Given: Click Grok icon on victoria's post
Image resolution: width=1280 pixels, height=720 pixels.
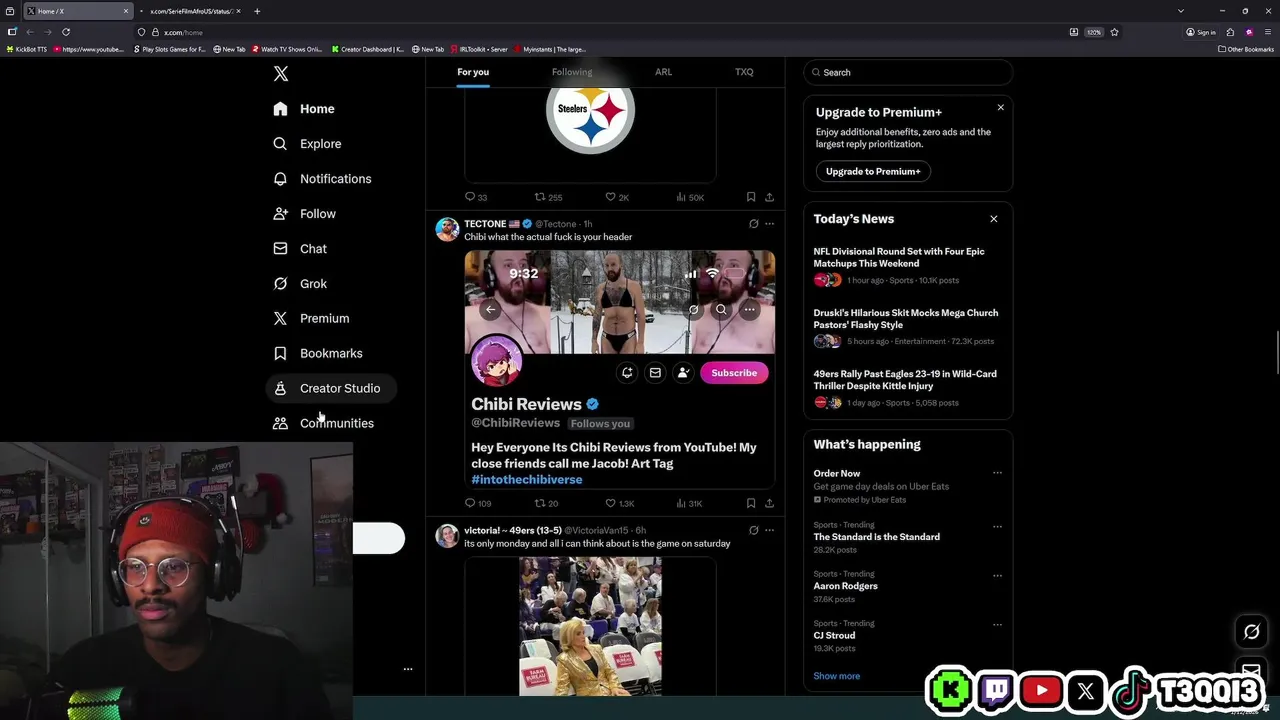Looking at the screenshot, I should click(754, 530).
